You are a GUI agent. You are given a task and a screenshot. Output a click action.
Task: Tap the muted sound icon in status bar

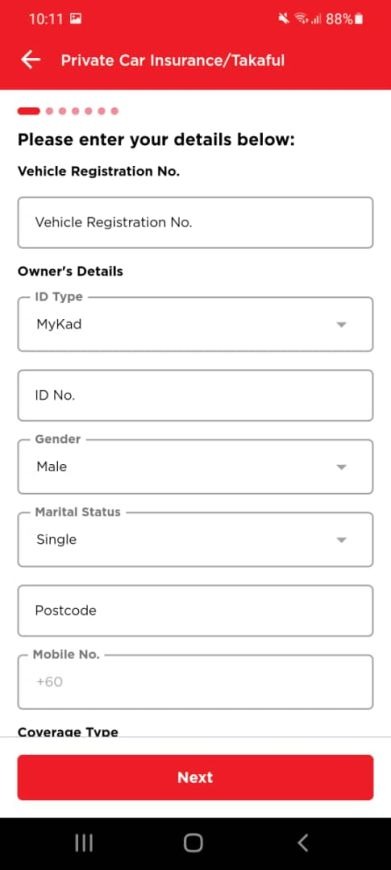coord(285,19)
